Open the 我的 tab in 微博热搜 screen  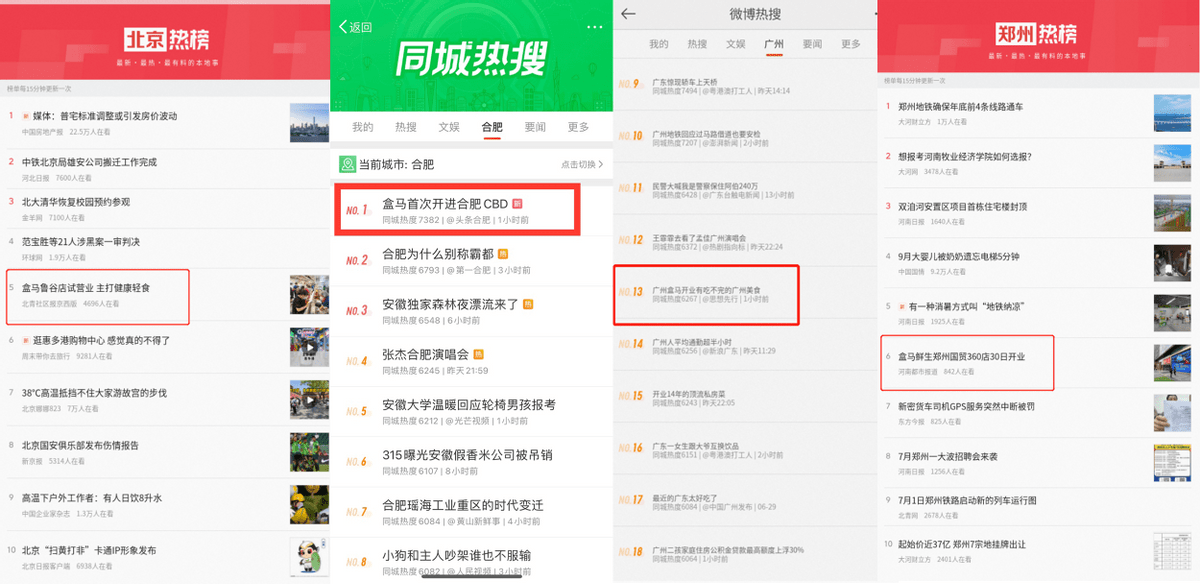click(658, 44)
